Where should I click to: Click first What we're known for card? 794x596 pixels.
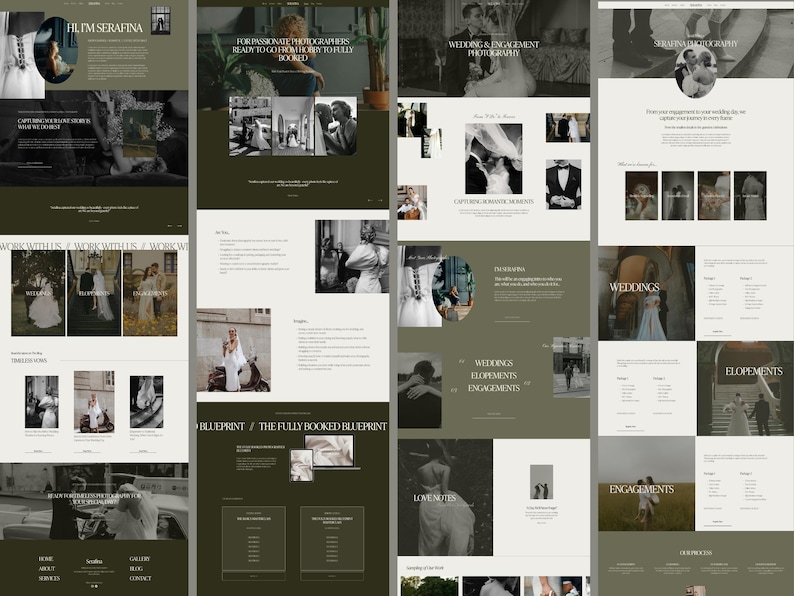[x=642, y=195]
